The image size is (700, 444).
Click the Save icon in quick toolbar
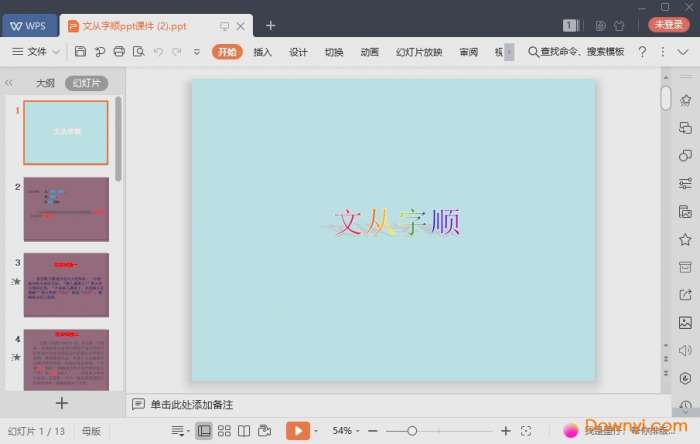(81, 52)
